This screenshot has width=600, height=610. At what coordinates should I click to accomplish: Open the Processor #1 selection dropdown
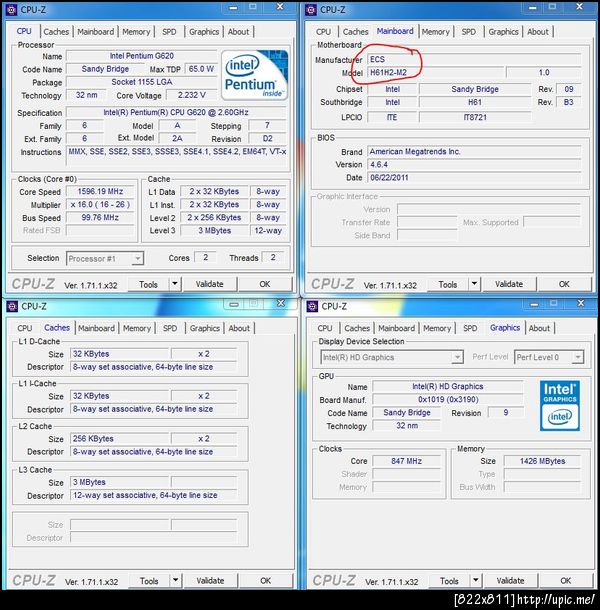(x=105, y=258)
